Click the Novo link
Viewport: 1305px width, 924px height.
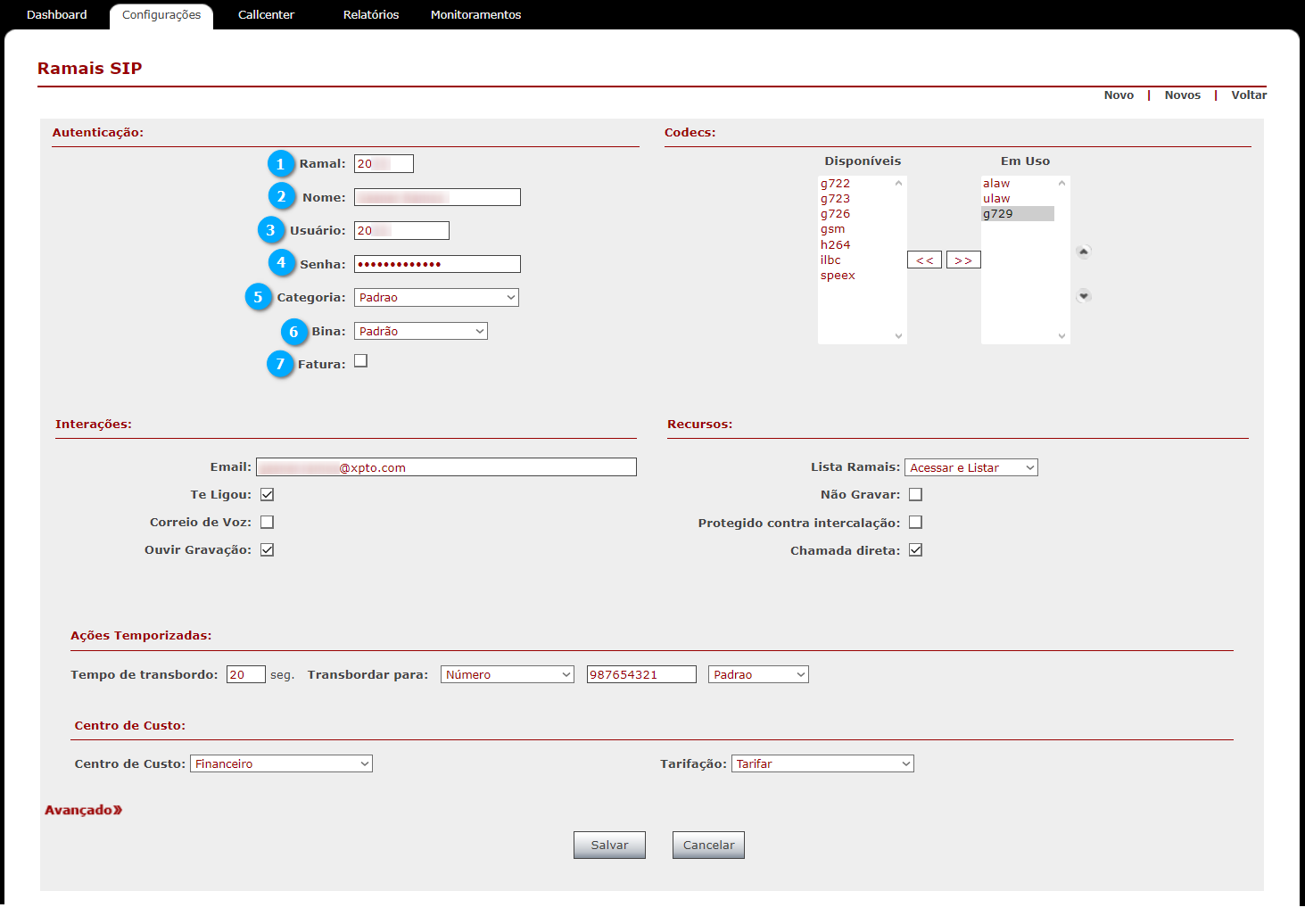click(1119, 95)
